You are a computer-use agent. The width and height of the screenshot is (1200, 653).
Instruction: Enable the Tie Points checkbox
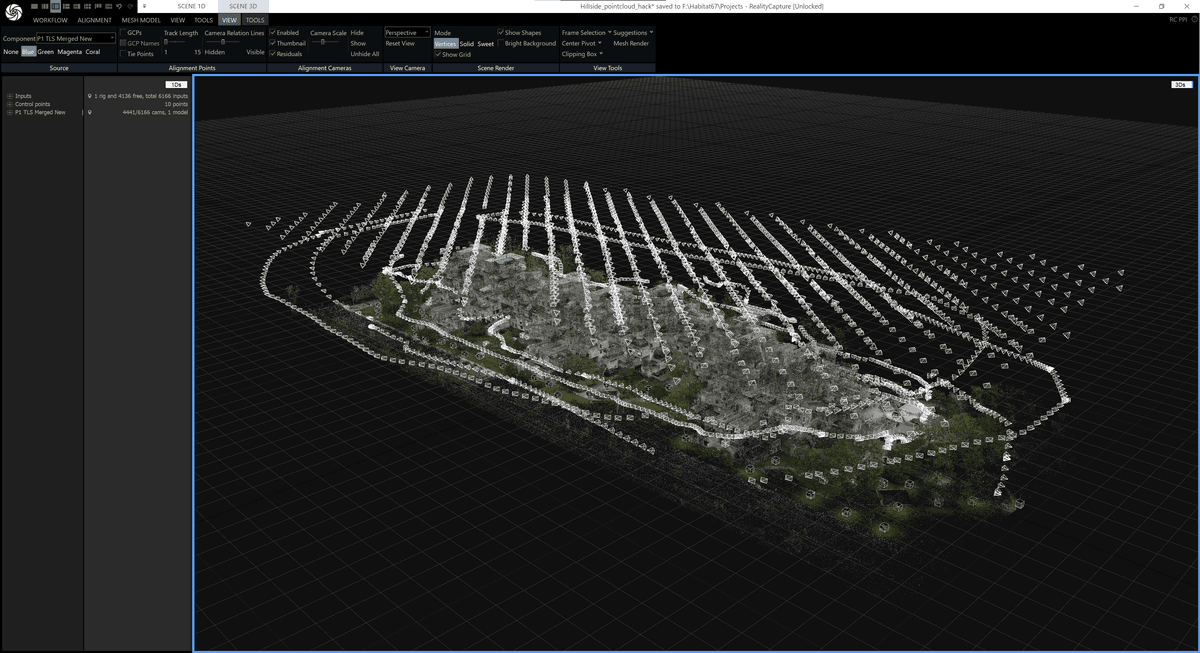coord(123,54)
